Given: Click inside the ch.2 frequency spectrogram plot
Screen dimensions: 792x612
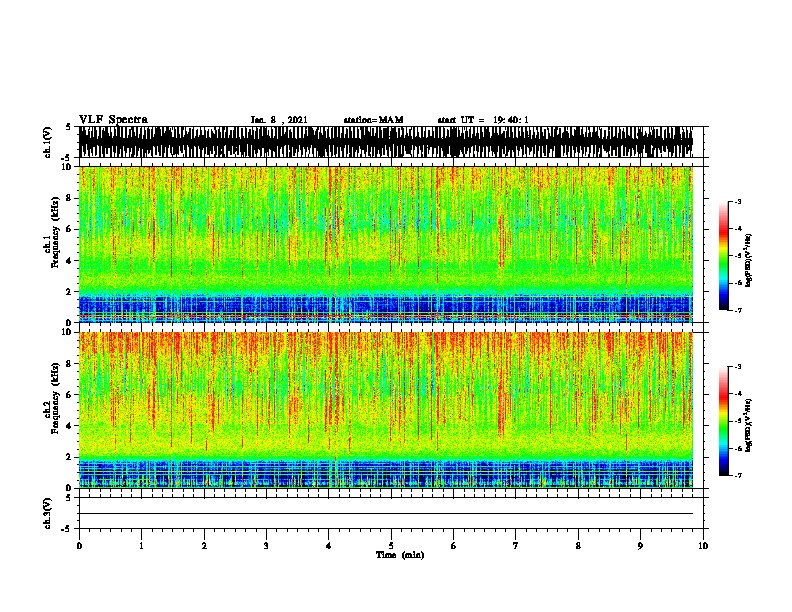Looking at the screenshot, I should click(x=386, y=410).
